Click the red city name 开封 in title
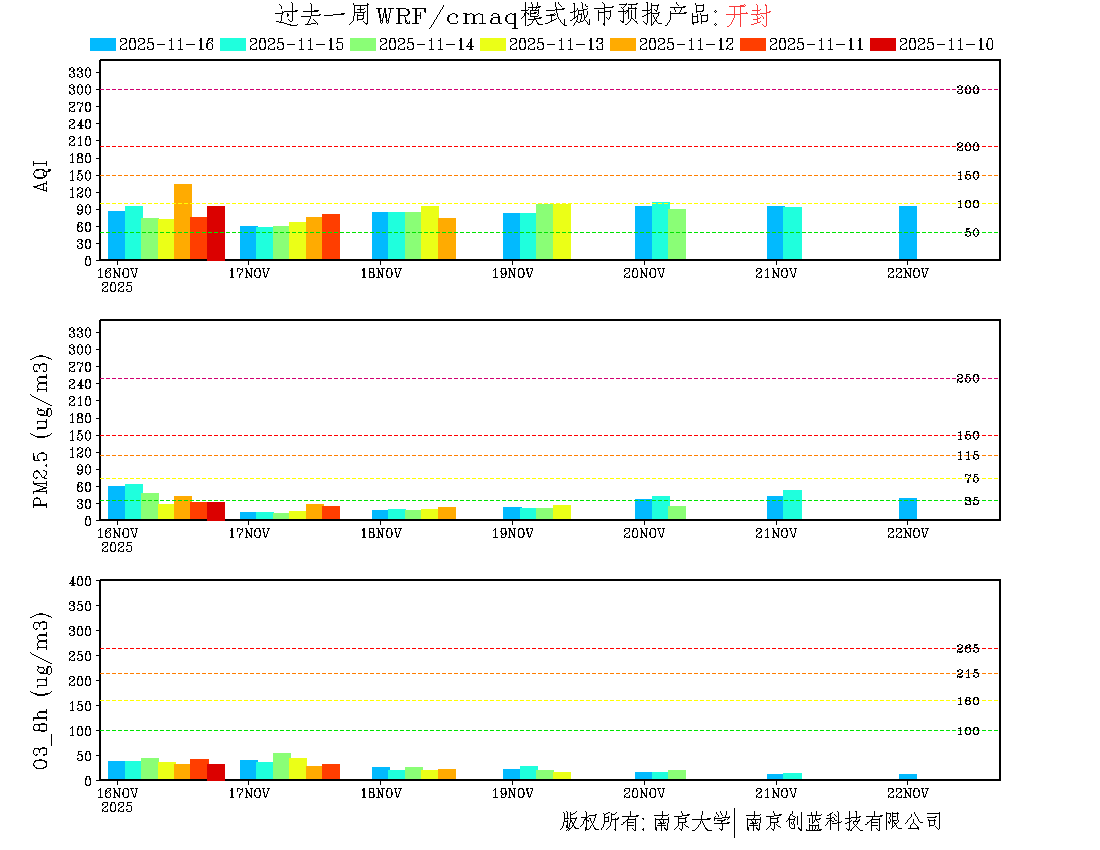This screenshot has width=1100, height=850. (x=748, y=15)
